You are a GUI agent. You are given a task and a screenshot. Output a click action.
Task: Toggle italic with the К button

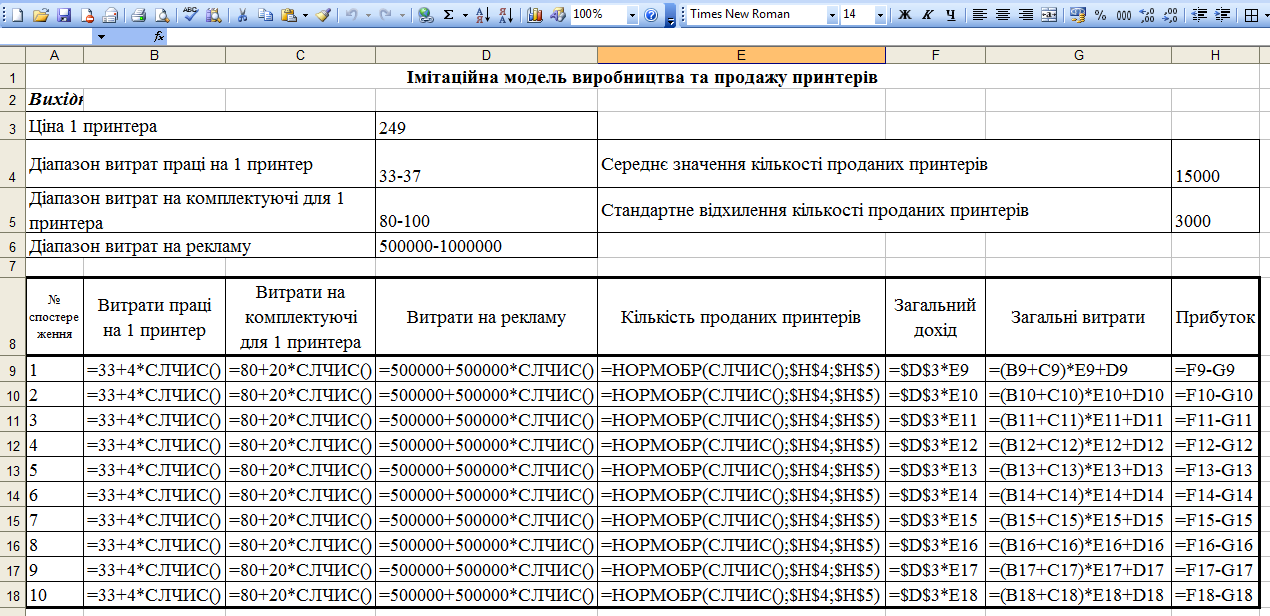928,15
